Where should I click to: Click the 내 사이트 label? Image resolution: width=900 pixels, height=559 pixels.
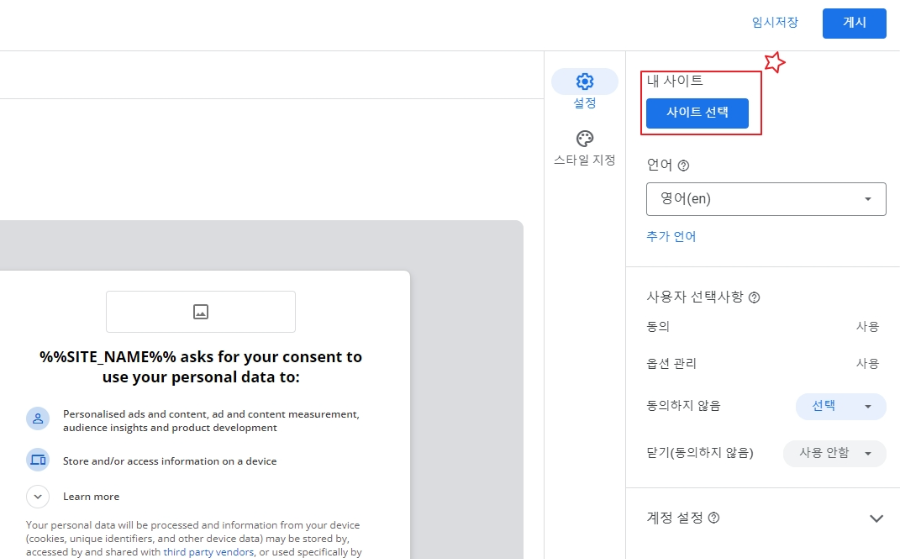click(x=674, y=81)
